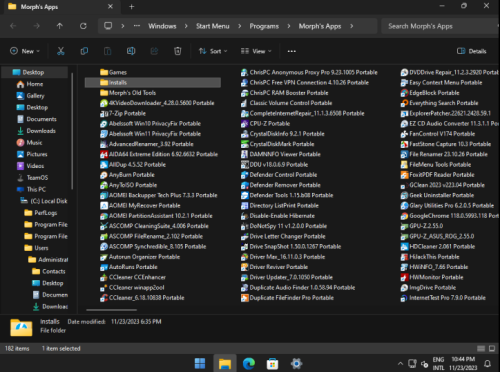Select Music in navigation pane

30,142
